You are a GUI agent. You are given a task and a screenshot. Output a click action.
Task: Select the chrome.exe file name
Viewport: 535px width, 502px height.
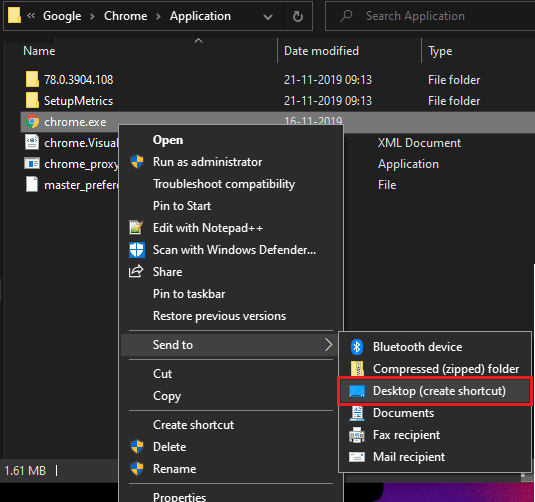coord(75,122)
